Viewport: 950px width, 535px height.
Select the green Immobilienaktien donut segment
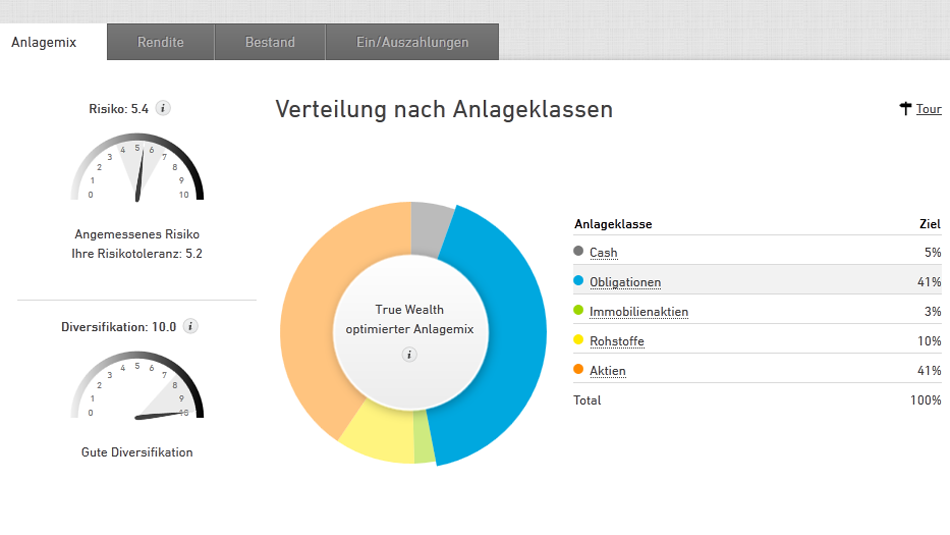[424, 437]
